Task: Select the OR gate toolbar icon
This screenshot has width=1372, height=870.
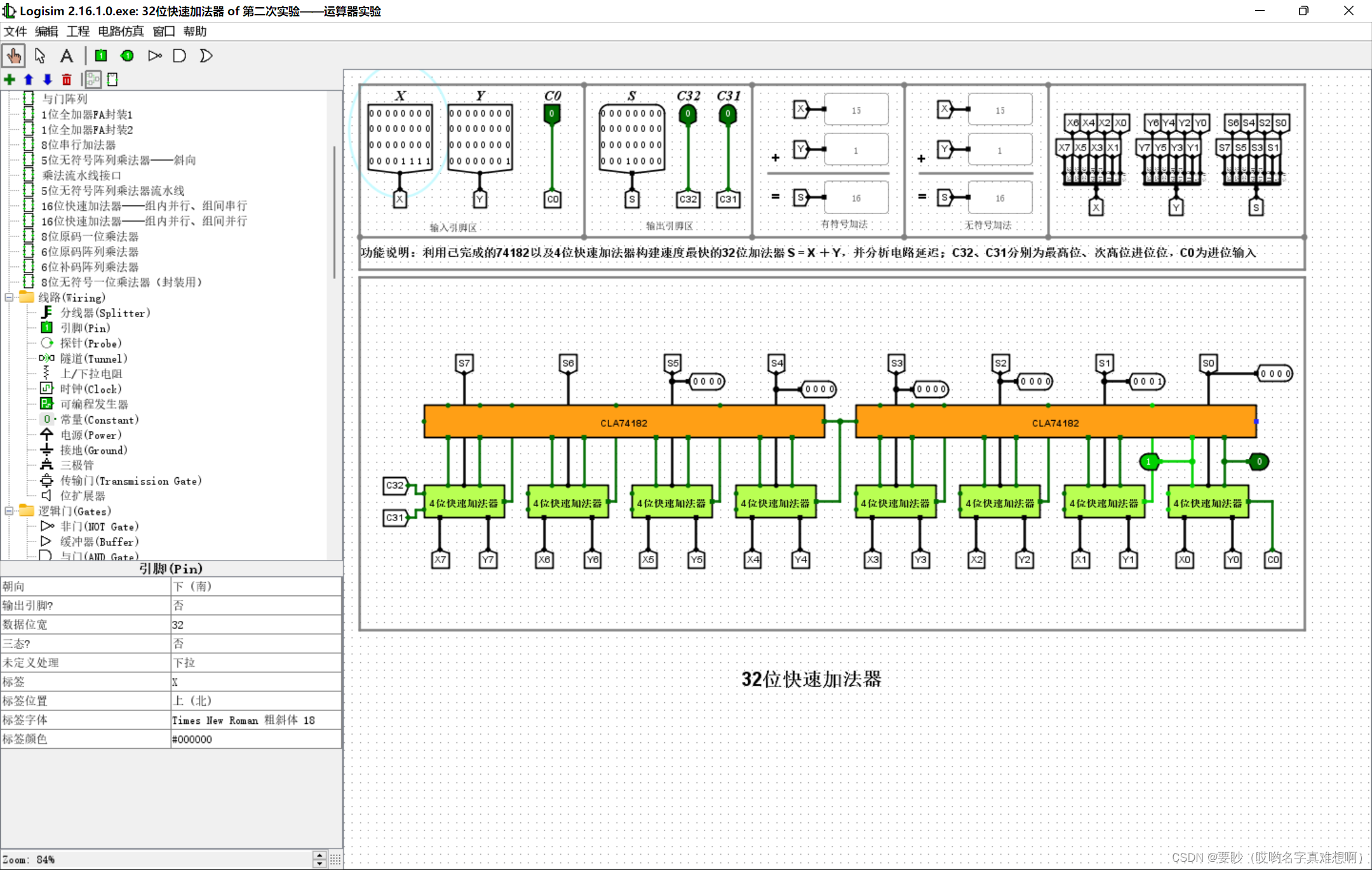Action: pyautogui.click(x=206, y=56)
